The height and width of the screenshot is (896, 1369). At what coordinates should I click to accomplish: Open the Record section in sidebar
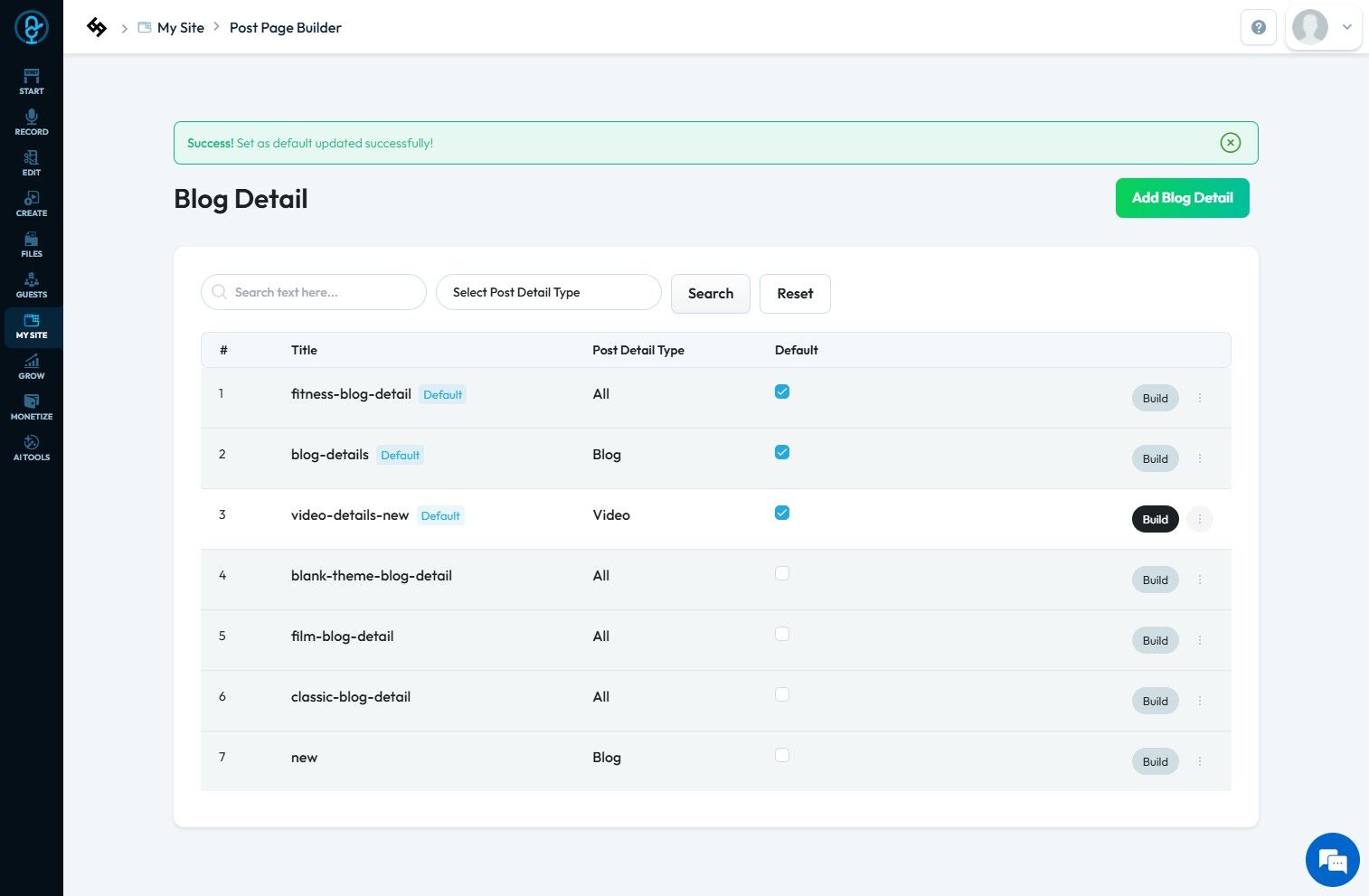point(32,122)
